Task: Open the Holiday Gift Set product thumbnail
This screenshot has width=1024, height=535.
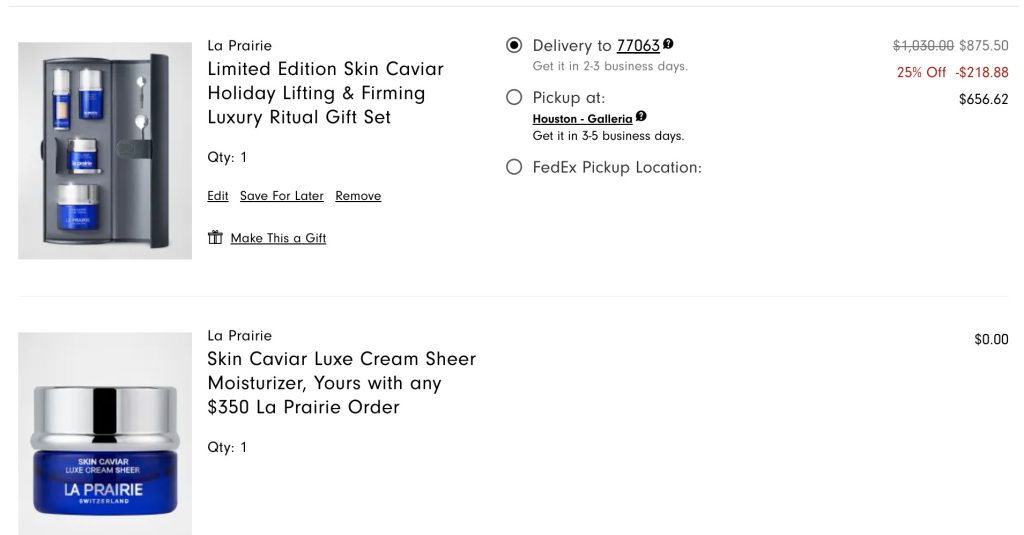Action: tap(105, 150)
